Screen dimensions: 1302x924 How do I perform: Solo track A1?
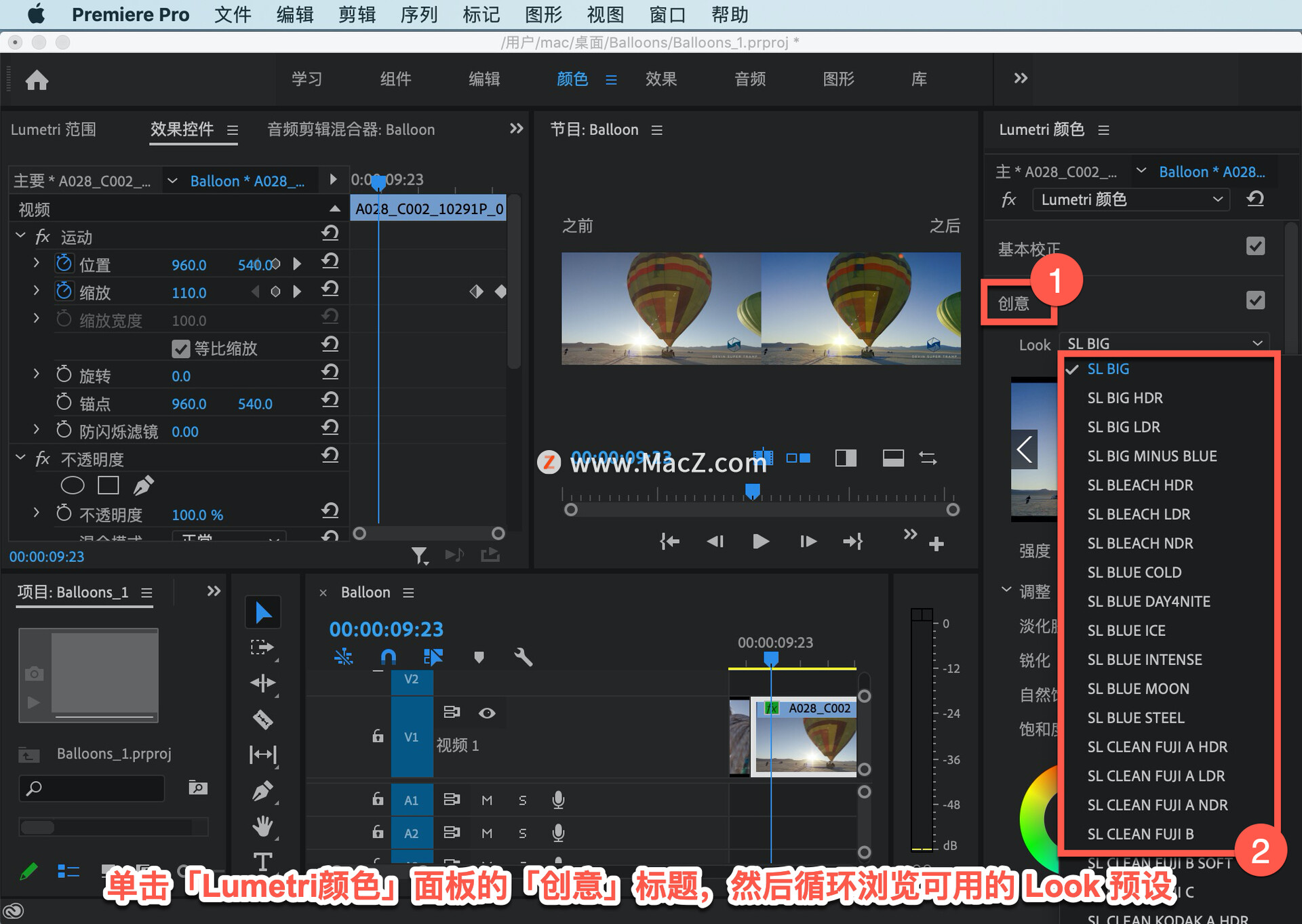tap(522, 801)
